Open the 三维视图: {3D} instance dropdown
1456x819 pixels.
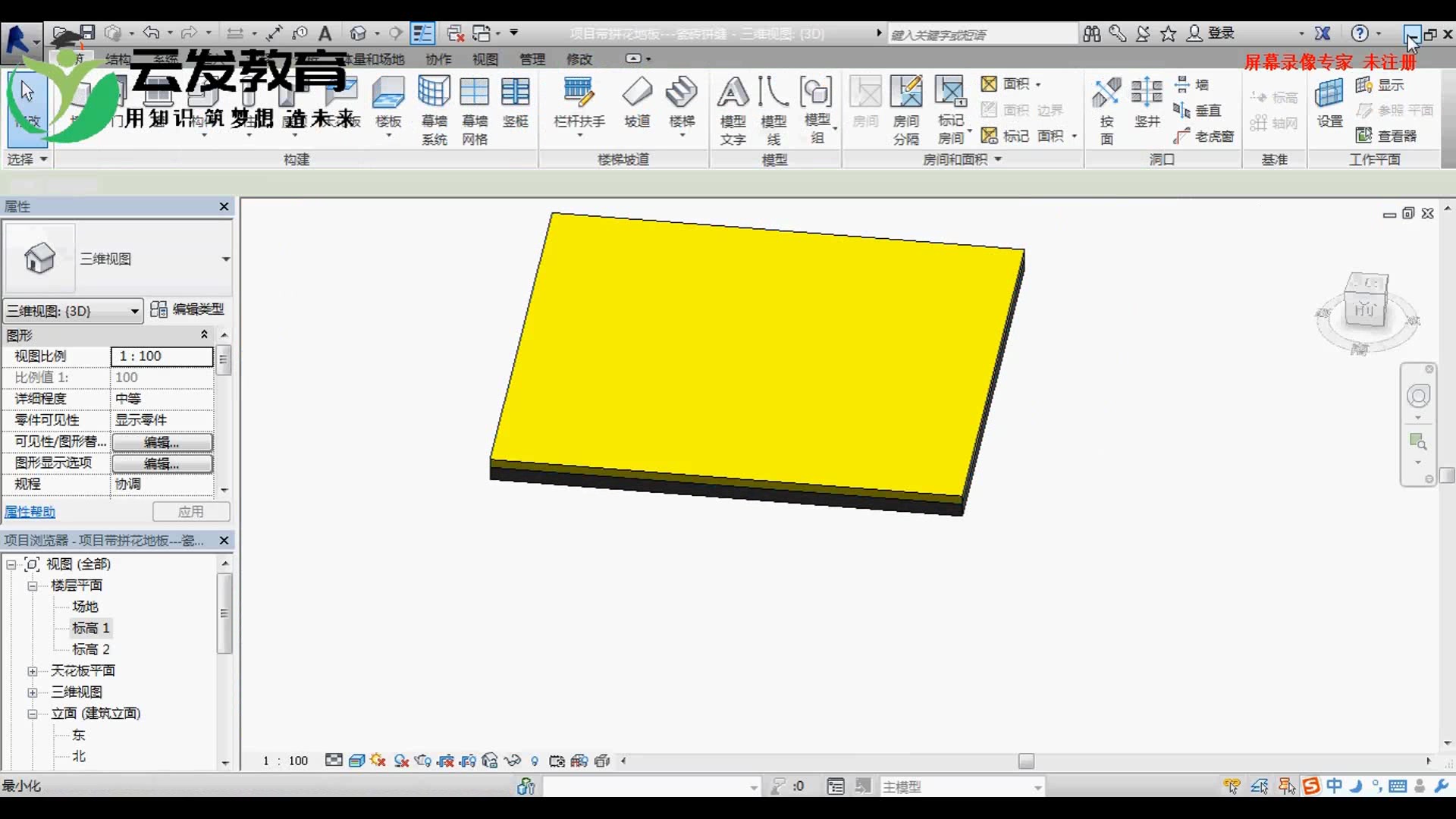[73, 311]
